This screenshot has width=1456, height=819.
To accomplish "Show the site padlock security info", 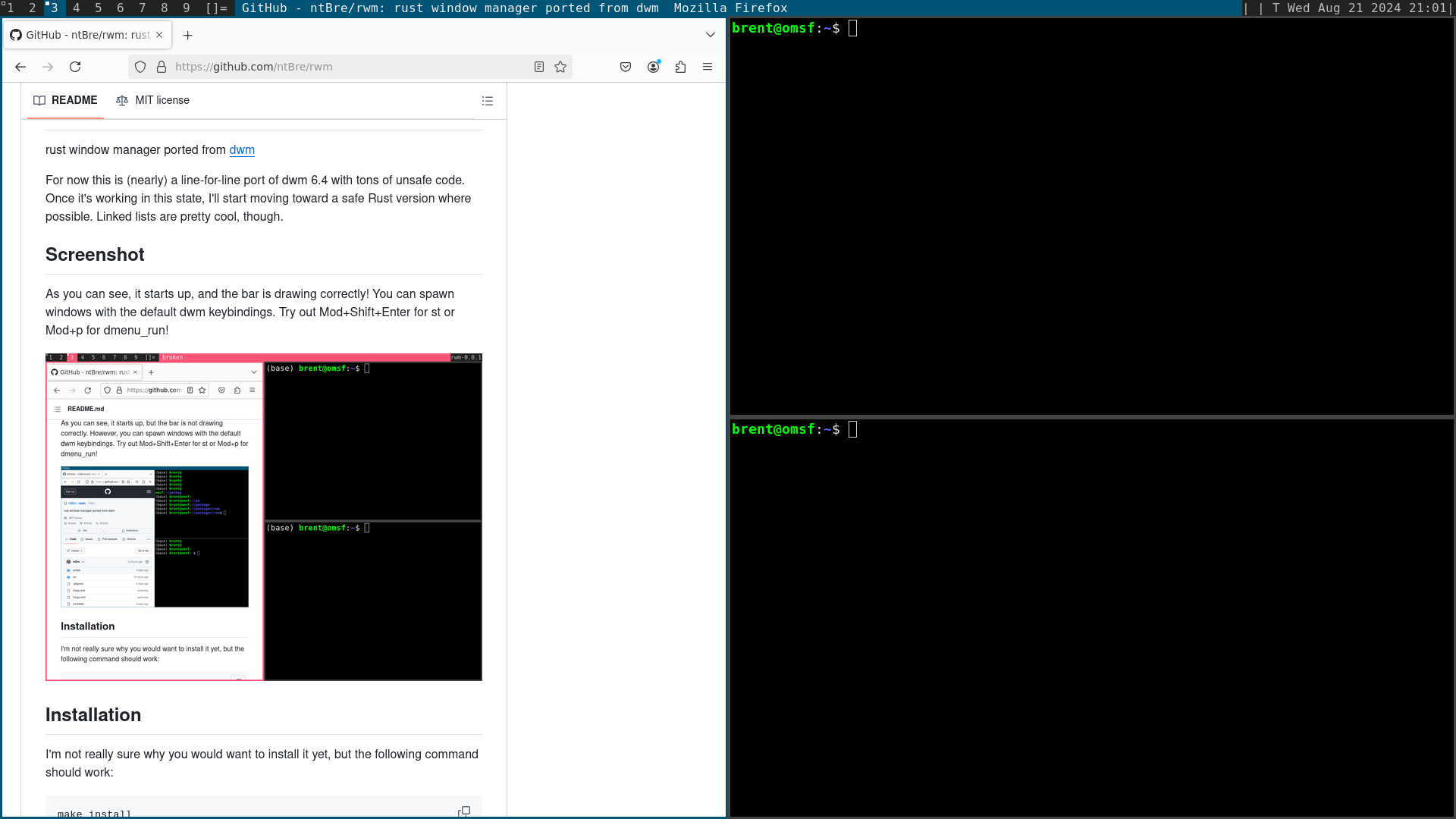I will 162,67.
